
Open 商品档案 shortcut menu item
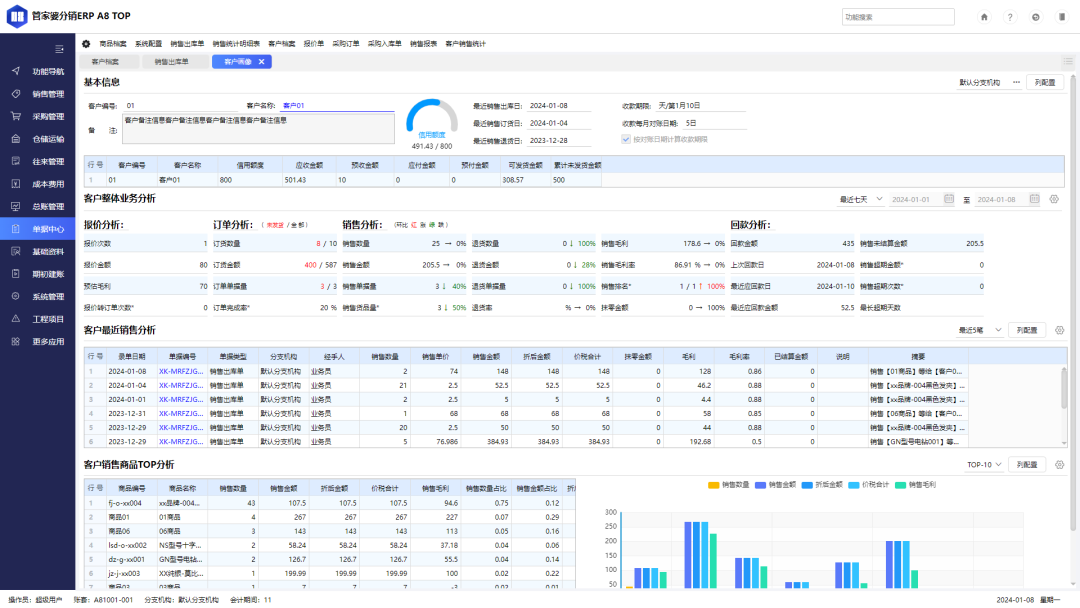click(113, 44)
